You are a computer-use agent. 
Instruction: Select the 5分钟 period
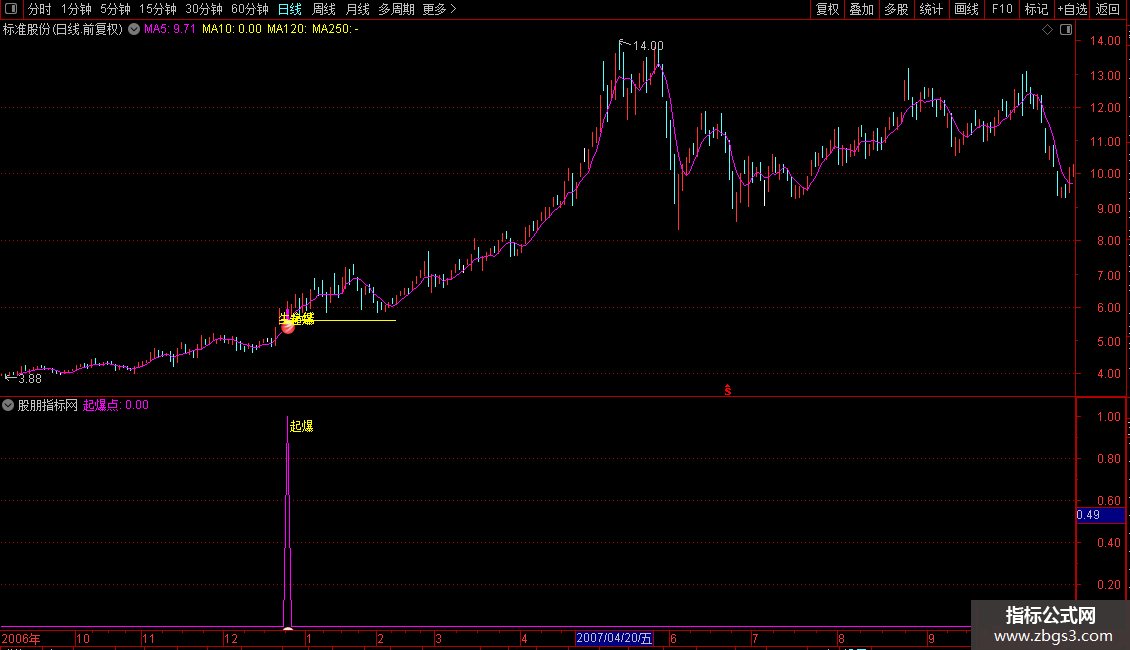(115, 9)
